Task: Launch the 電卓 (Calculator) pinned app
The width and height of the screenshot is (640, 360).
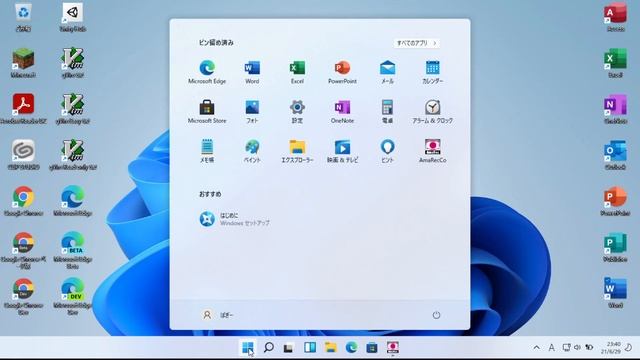Action: 387,111
